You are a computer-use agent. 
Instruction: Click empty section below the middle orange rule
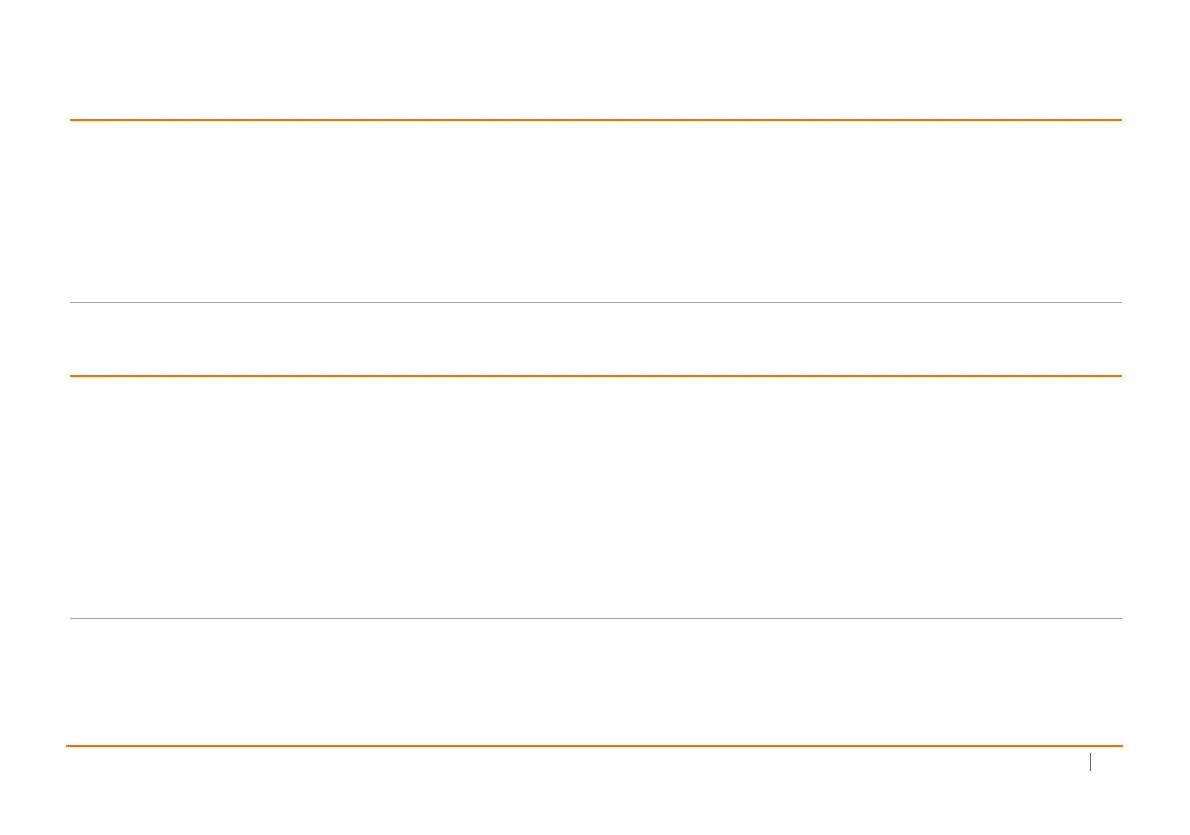click(595, 497)
